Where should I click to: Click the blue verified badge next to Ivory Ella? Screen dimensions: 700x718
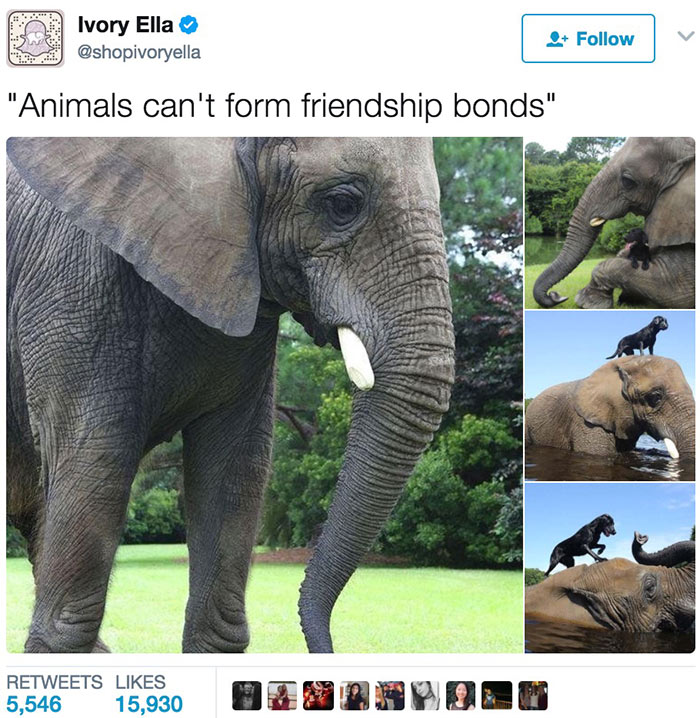pyautogui.click(x=188, y=25)
